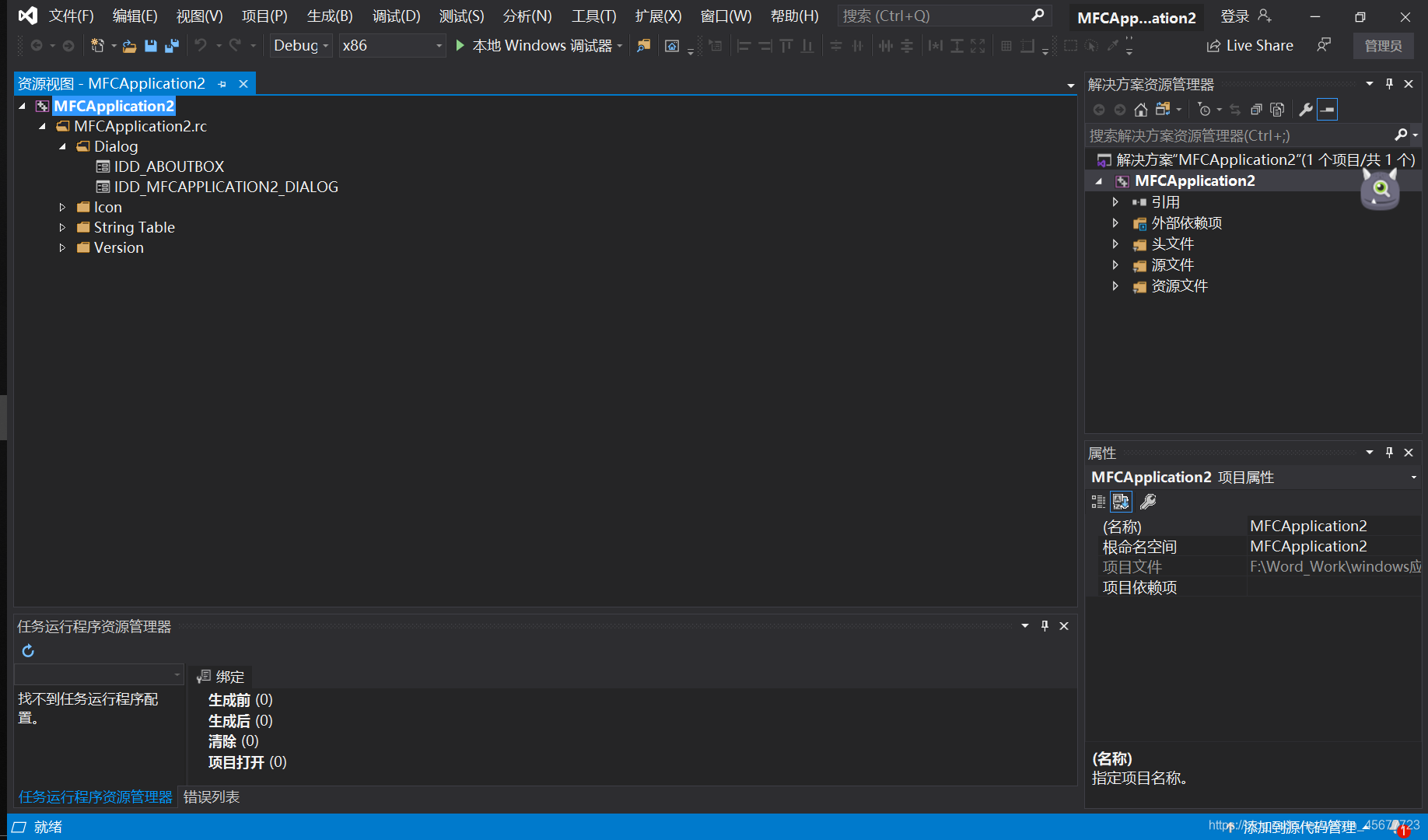
Task: Switch to the 错误列表 tab
Action: tap(212, 797)
